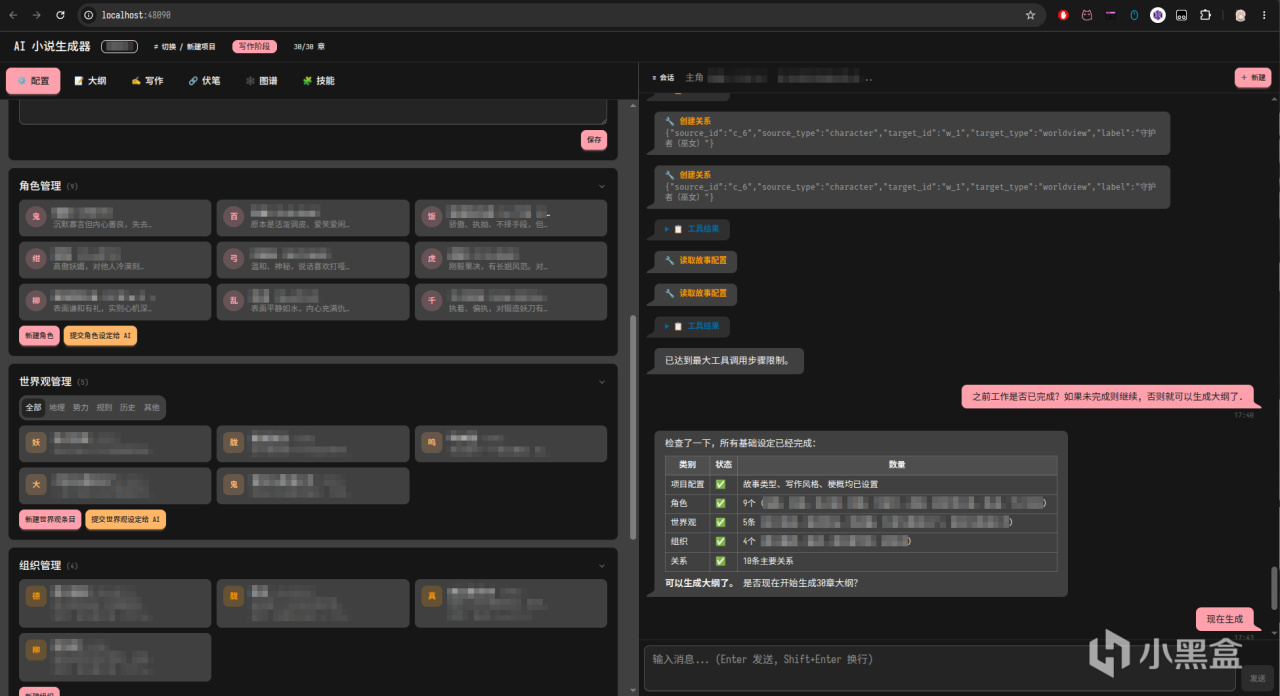Screen dimensions: 1280x696
Task: Click the 30/30 章 chapter progress text
Action: (x=309, y=46)
